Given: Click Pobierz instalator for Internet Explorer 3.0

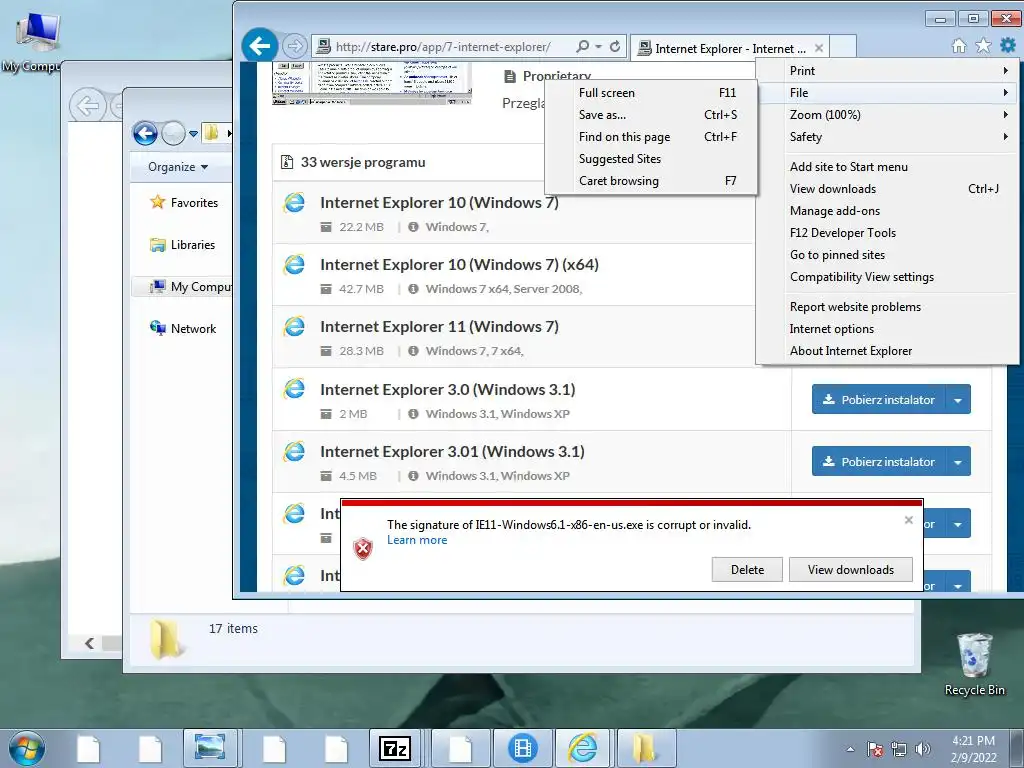Looking at the screenshot, I should click(x=878, y=400).
